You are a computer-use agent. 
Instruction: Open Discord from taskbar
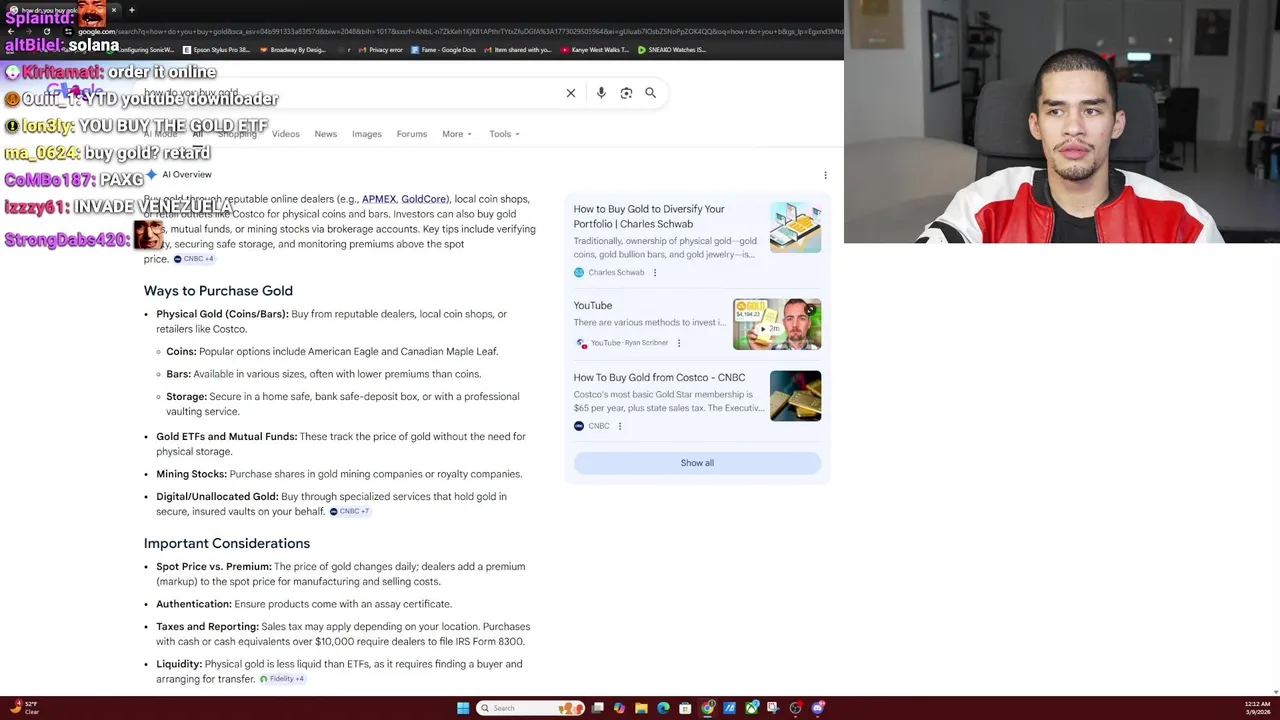coord(818,708)
